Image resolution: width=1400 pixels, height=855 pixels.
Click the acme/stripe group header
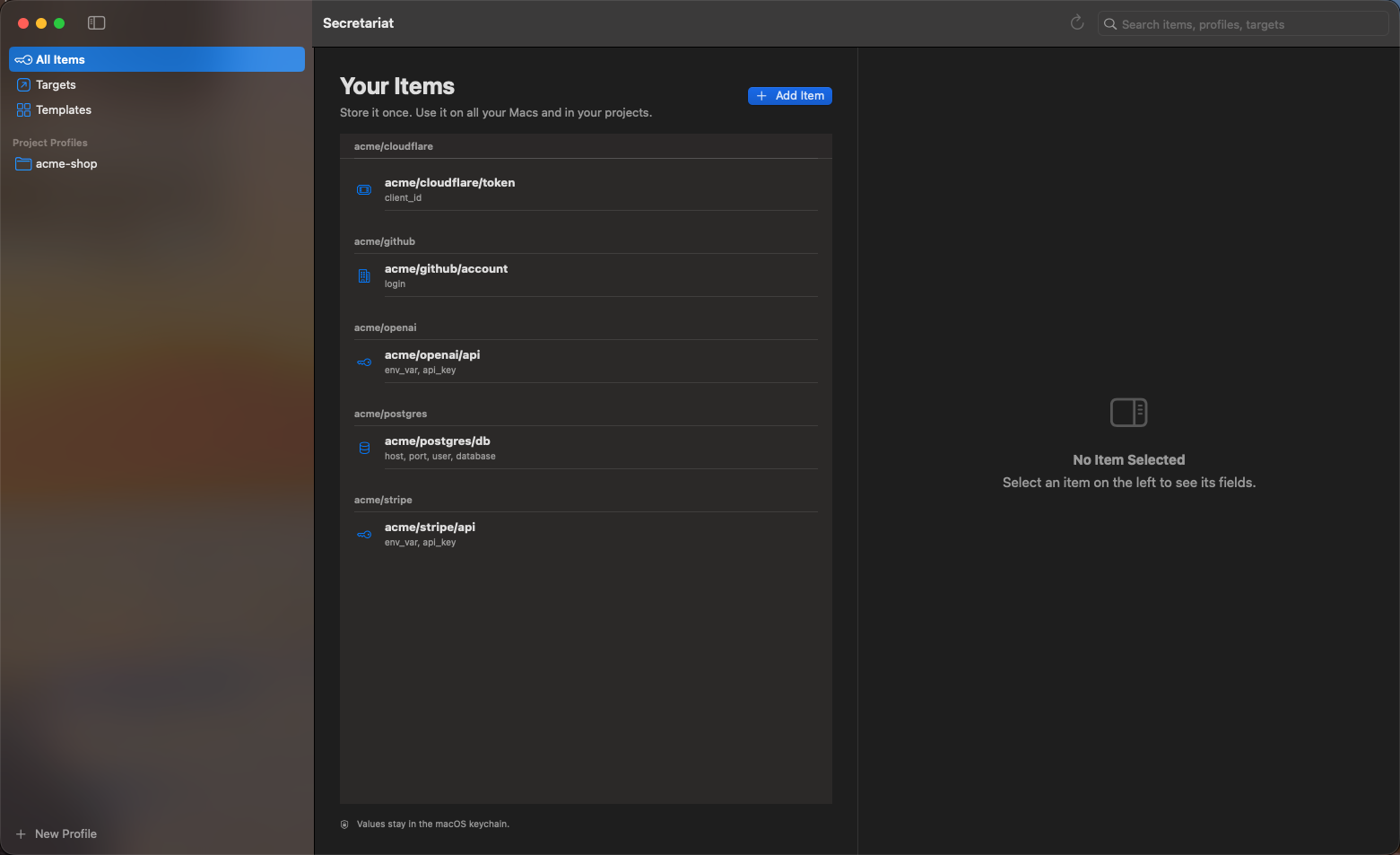(384, 501)
